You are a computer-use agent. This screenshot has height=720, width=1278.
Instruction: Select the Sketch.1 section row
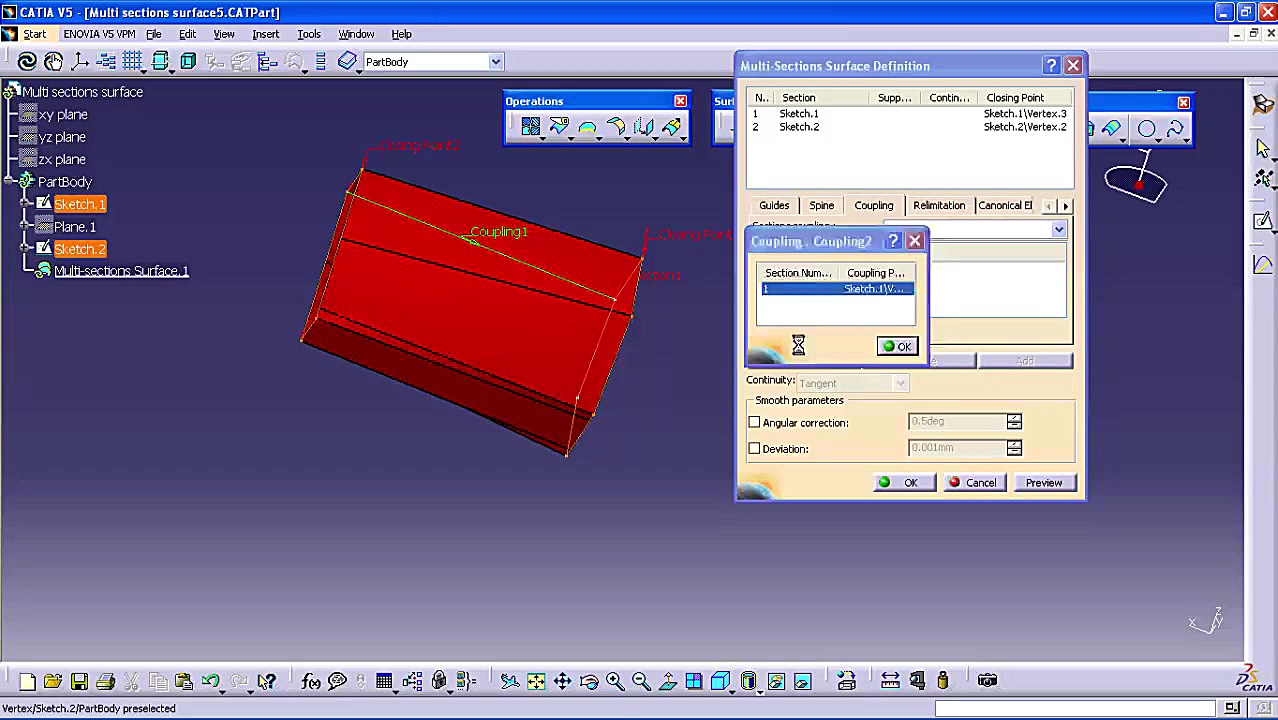pos(910,114)
